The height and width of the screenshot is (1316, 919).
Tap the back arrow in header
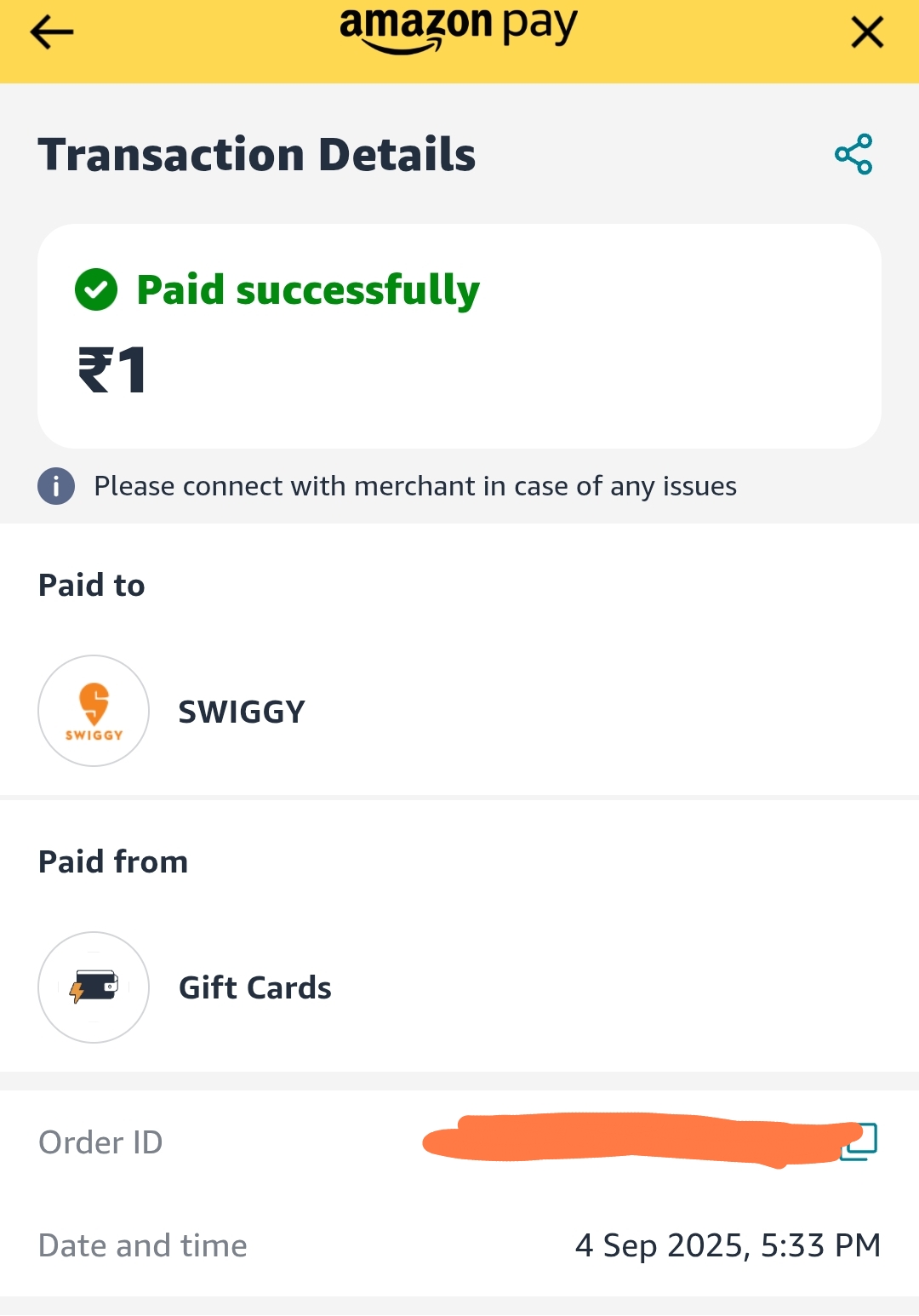(x=51, y=32)
